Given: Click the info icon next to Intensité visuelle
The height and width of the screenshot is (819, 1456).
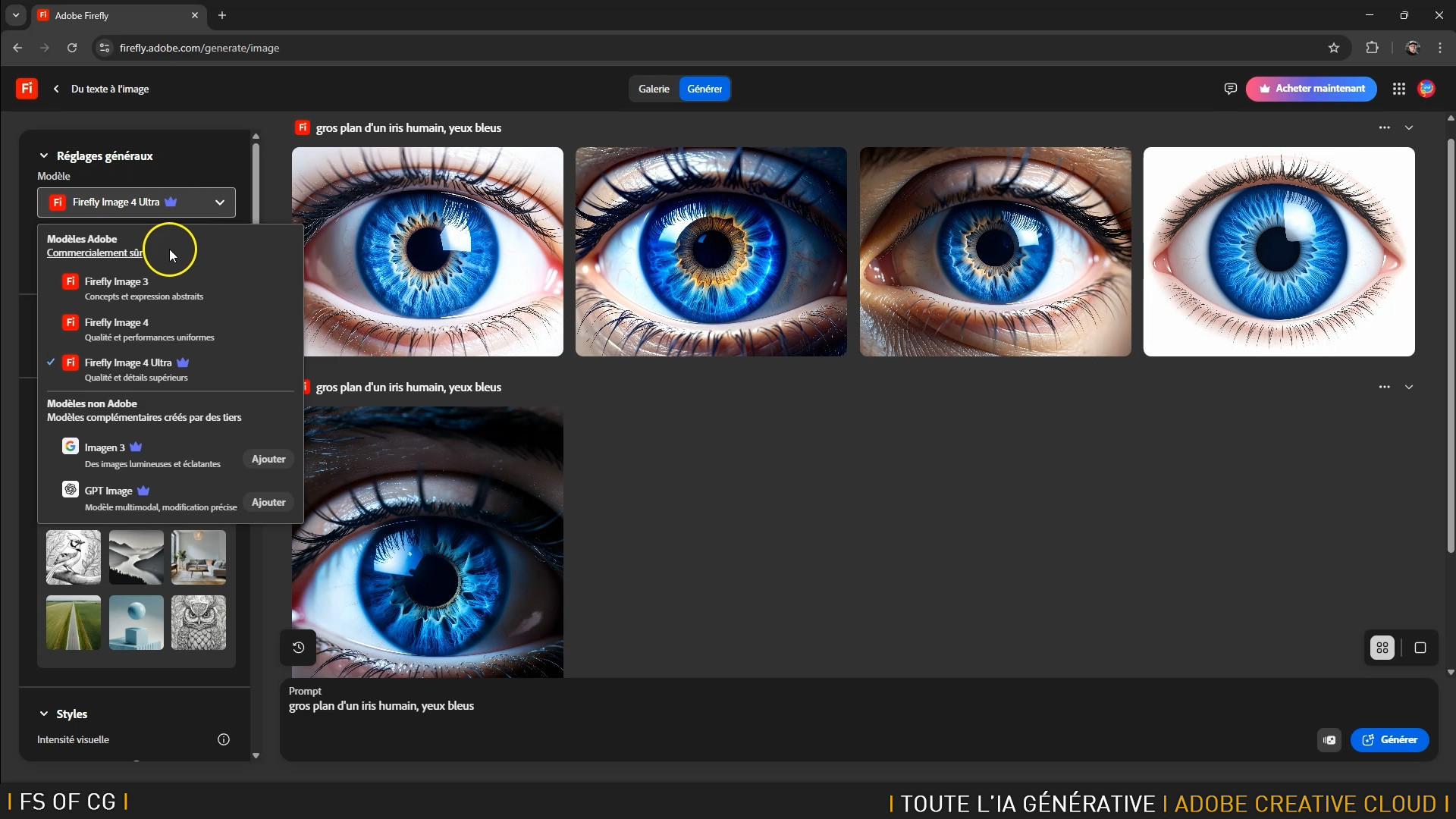Looking at the screenshot, I should (224, 739).
